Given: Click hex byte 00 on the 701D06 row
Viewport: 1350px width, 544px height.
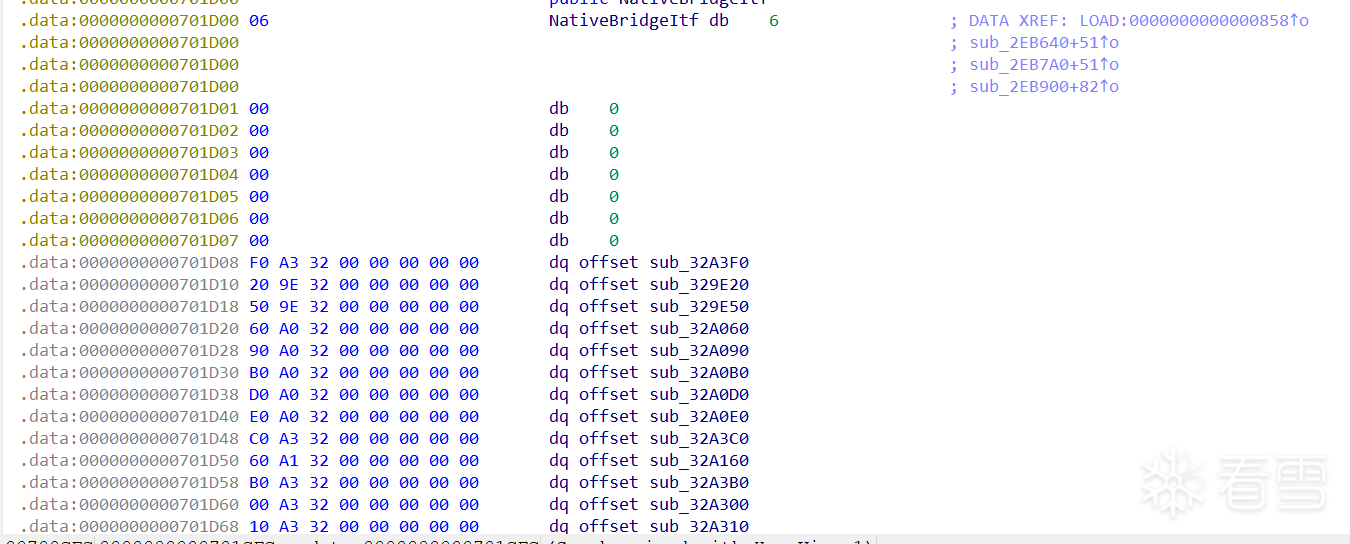Looking at the screenshot, I should (x=259, y=218).
